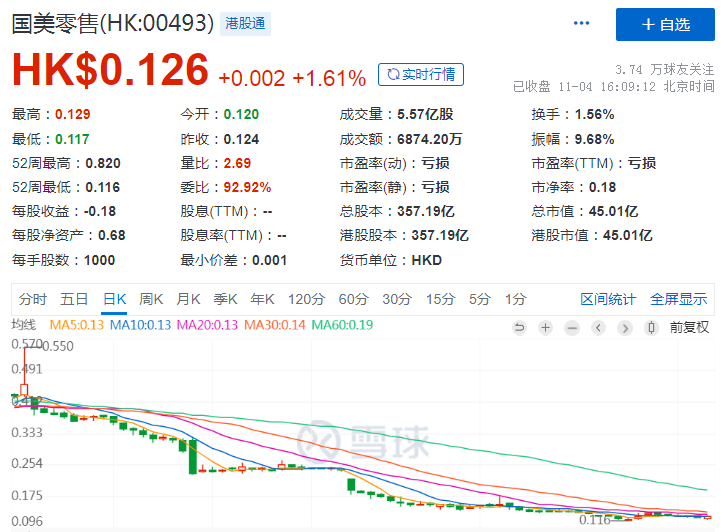Click the 委比 value 92.92%
The image size is (723, 532).
(x=247, y=187)
